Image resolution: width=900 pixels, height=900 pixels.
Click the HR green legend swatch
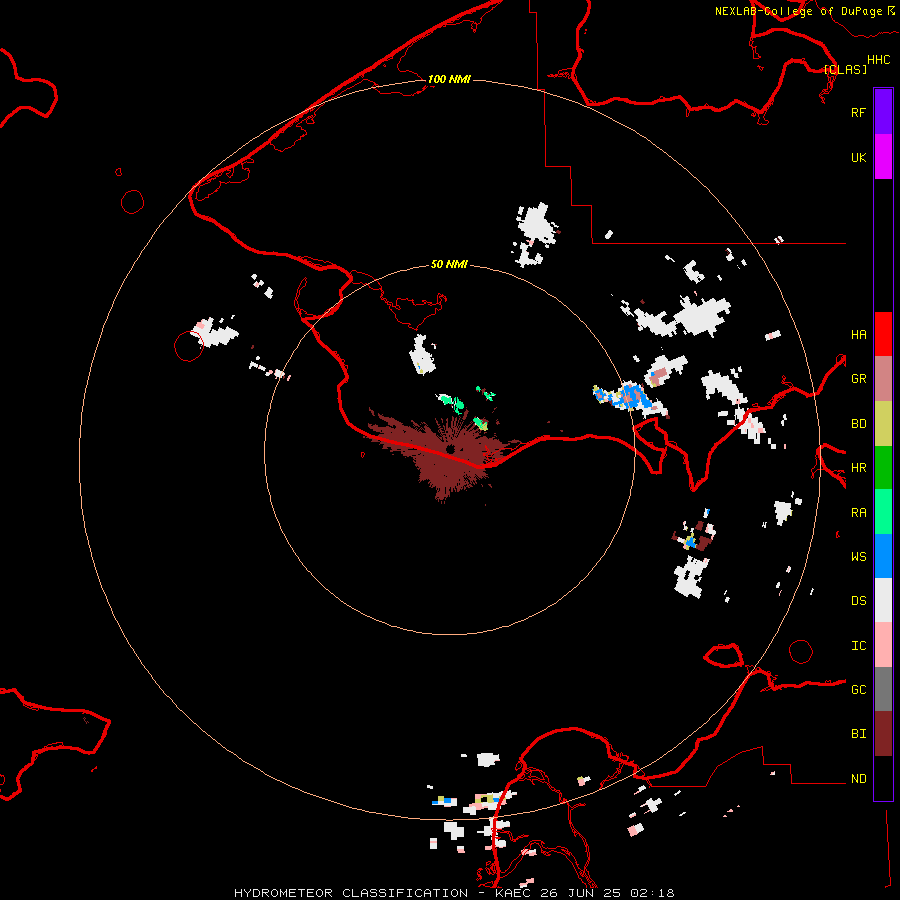(883, 468)
